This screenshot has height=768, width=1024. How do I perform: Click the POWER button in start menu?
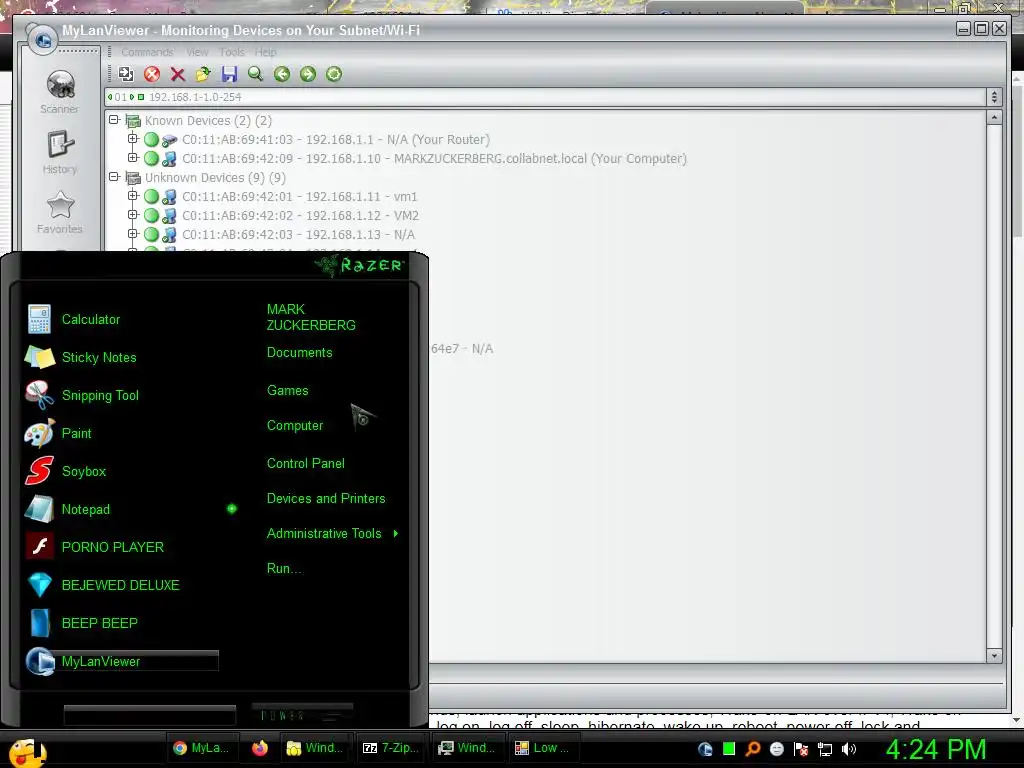pyautogui.click(x=302, y=715)
